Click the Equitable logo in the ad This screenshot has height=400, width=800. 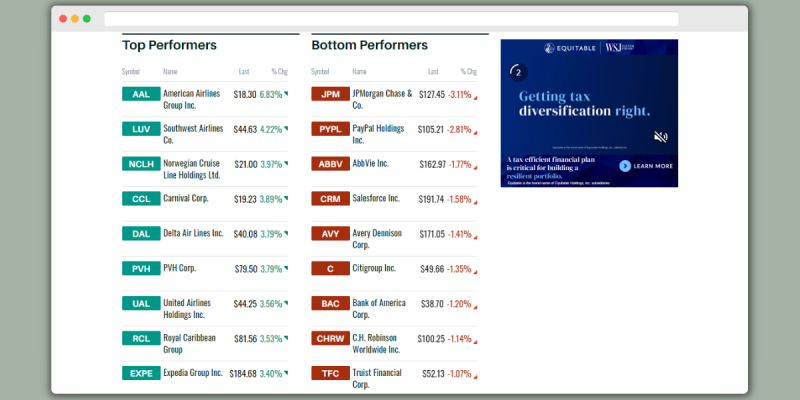(570, 48)
